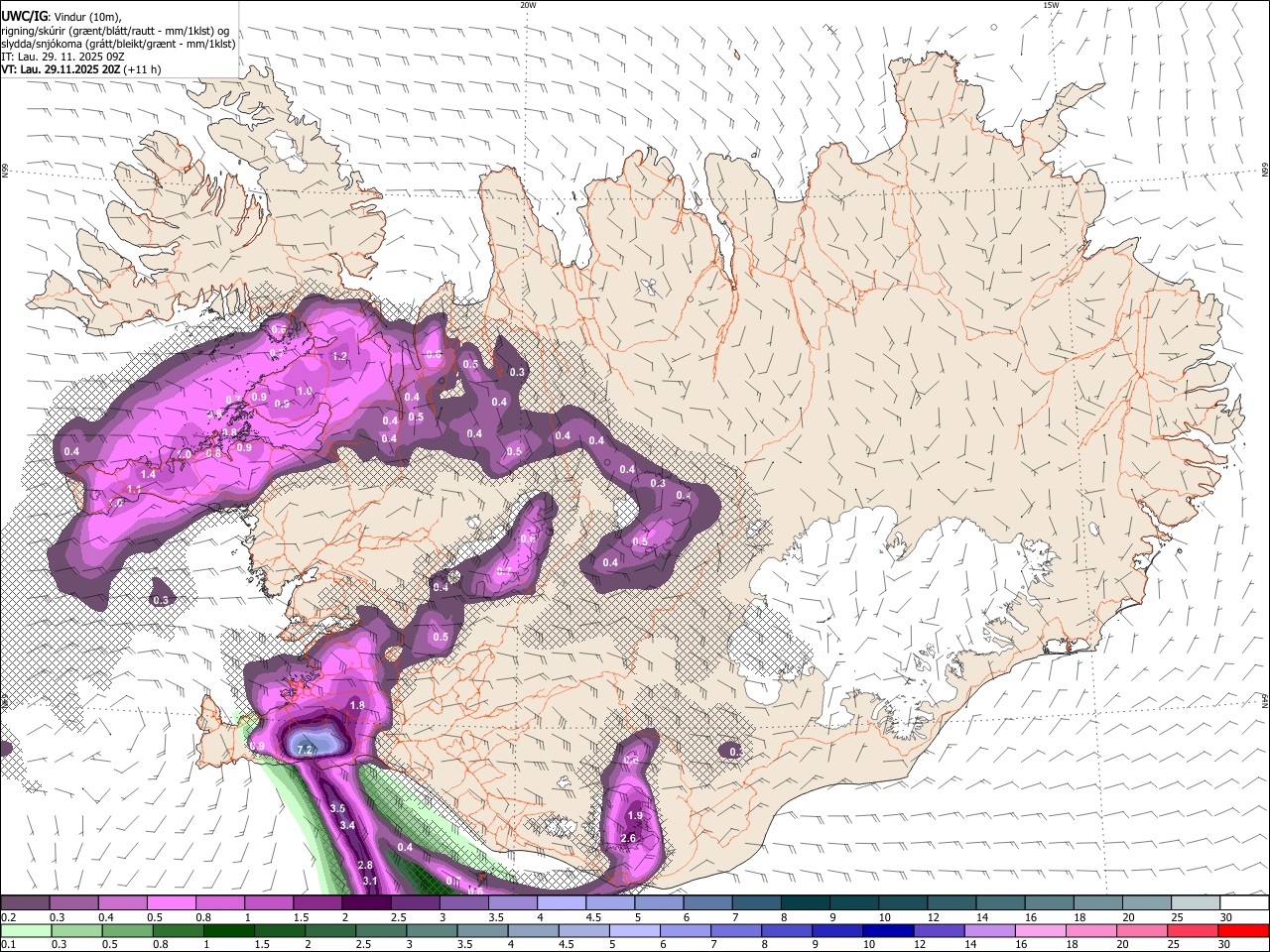The image size is (1270, 952).
Task: Click the dark teal 9 swatch in snow scale
Action: point(852,903)
